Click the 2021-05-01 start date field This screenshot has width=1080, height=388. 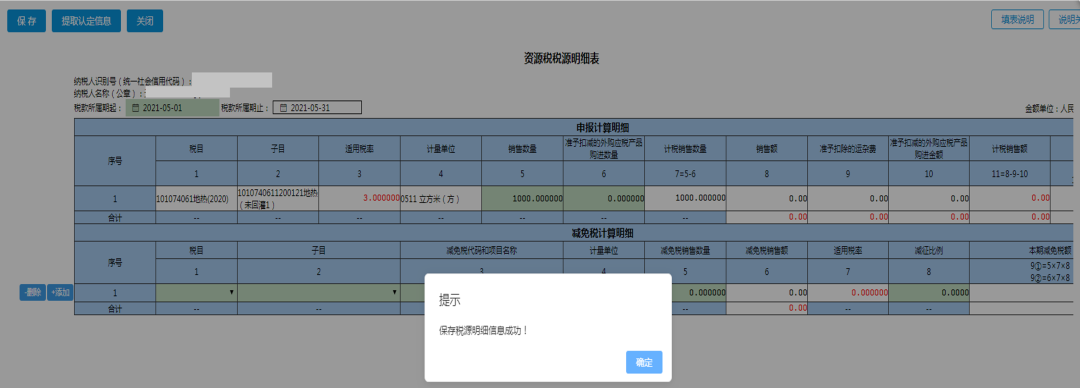[x=172, y=108]
